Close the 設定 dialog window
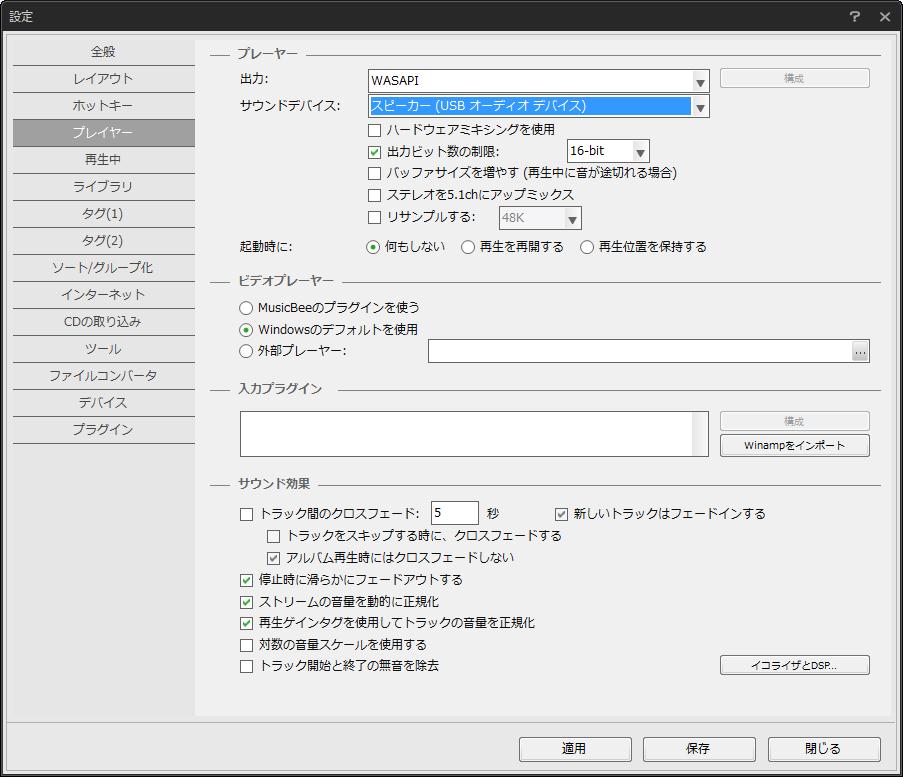 click(885, 17)
